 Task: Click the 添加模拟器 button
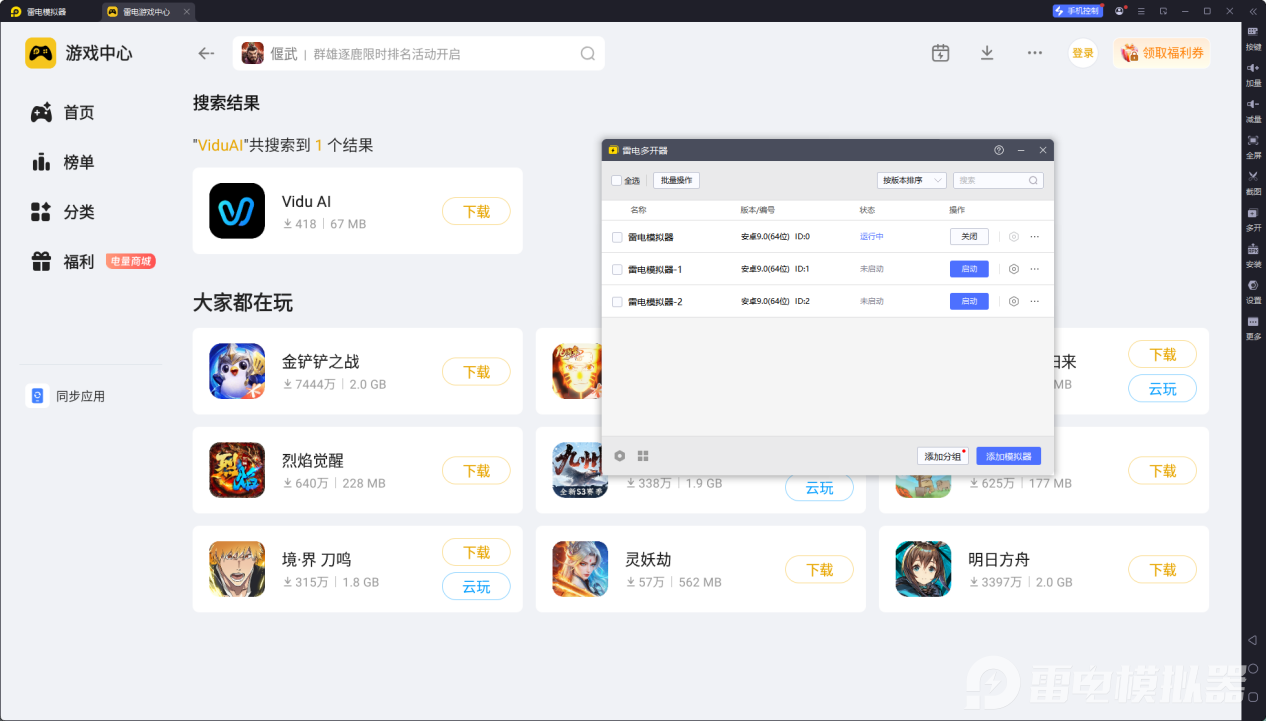point(1009,456)
